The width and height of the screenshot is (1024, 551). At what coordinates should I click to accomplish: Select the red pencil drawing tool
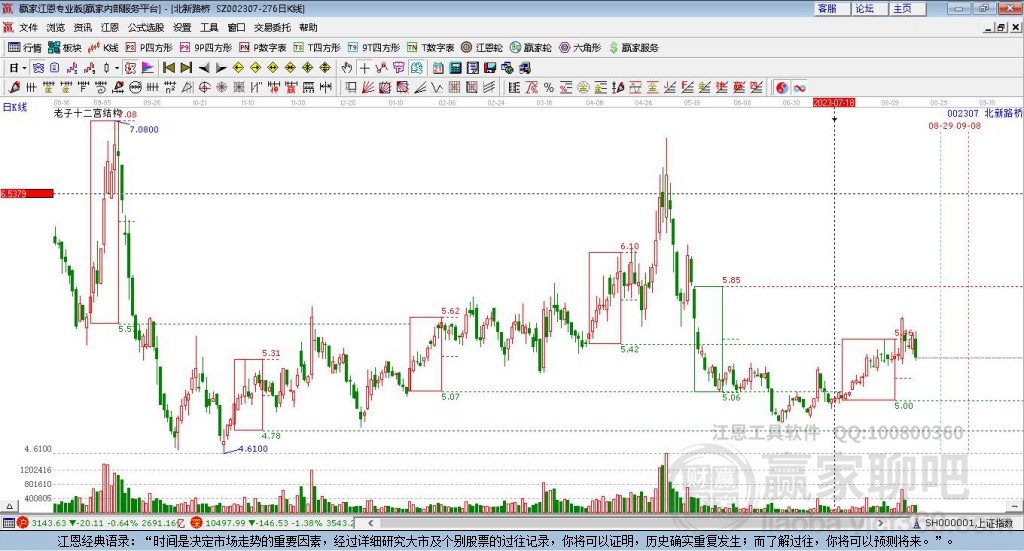tap(14, 87)
